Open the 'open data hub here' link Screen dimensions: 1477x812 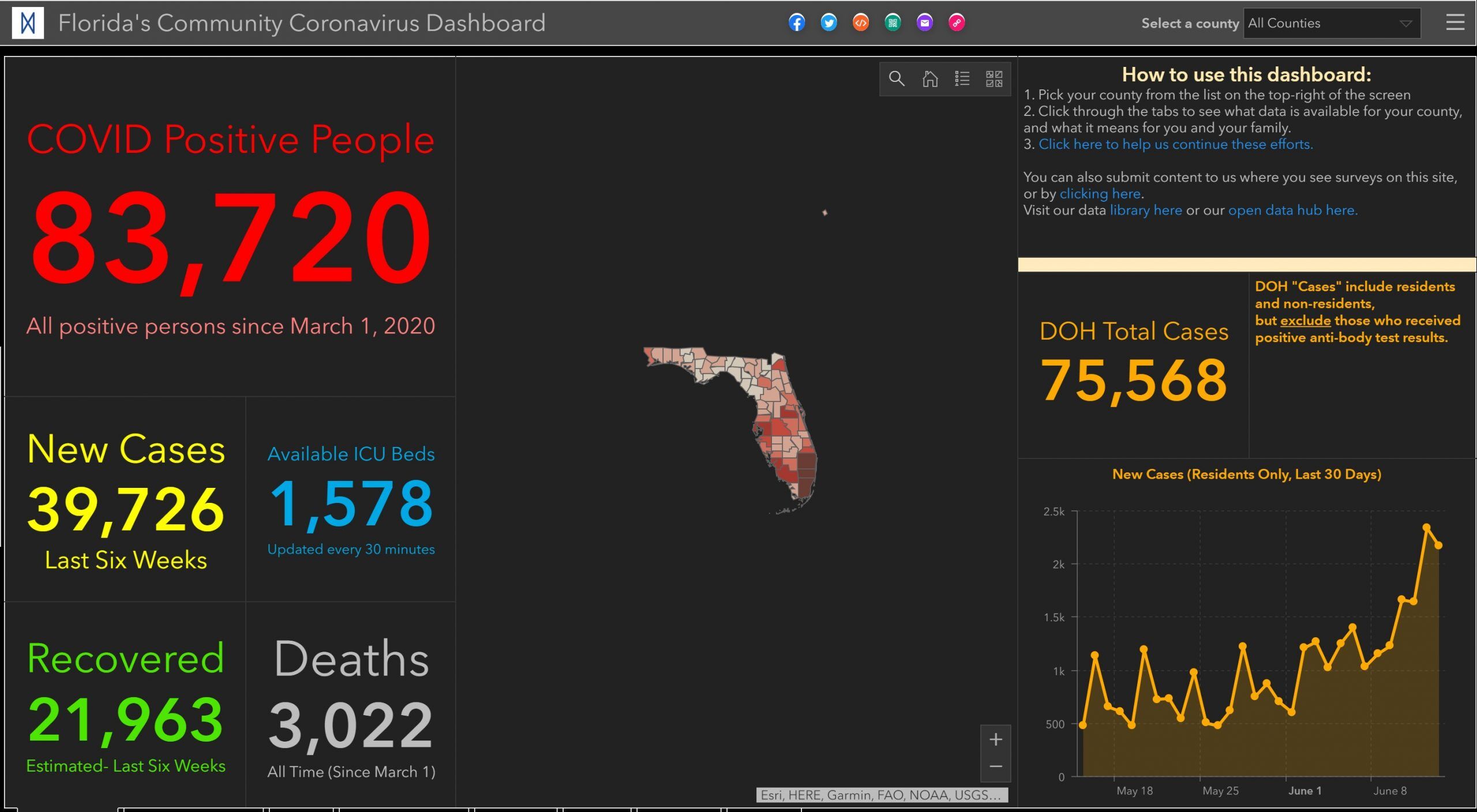1292,210
